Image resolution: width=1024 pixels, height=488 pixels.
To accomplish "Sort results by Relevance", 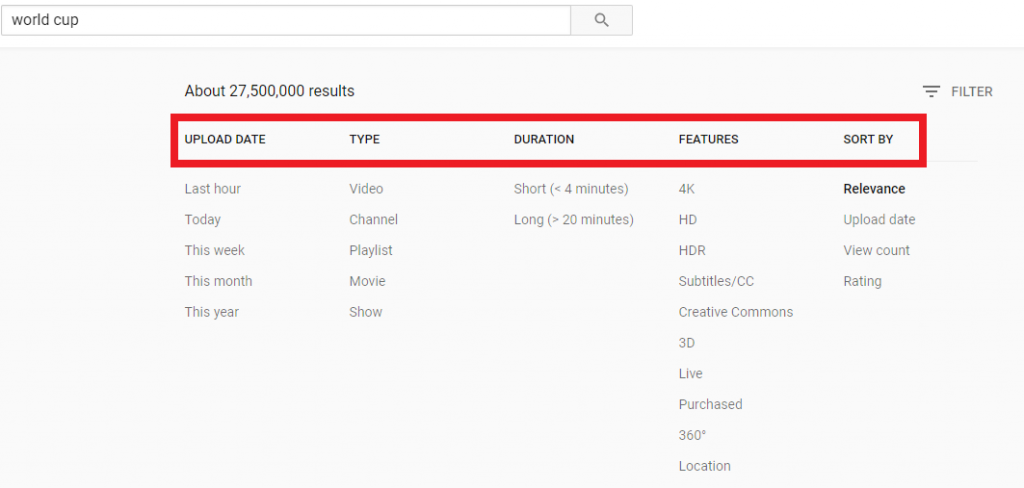I will click(874, 189).
